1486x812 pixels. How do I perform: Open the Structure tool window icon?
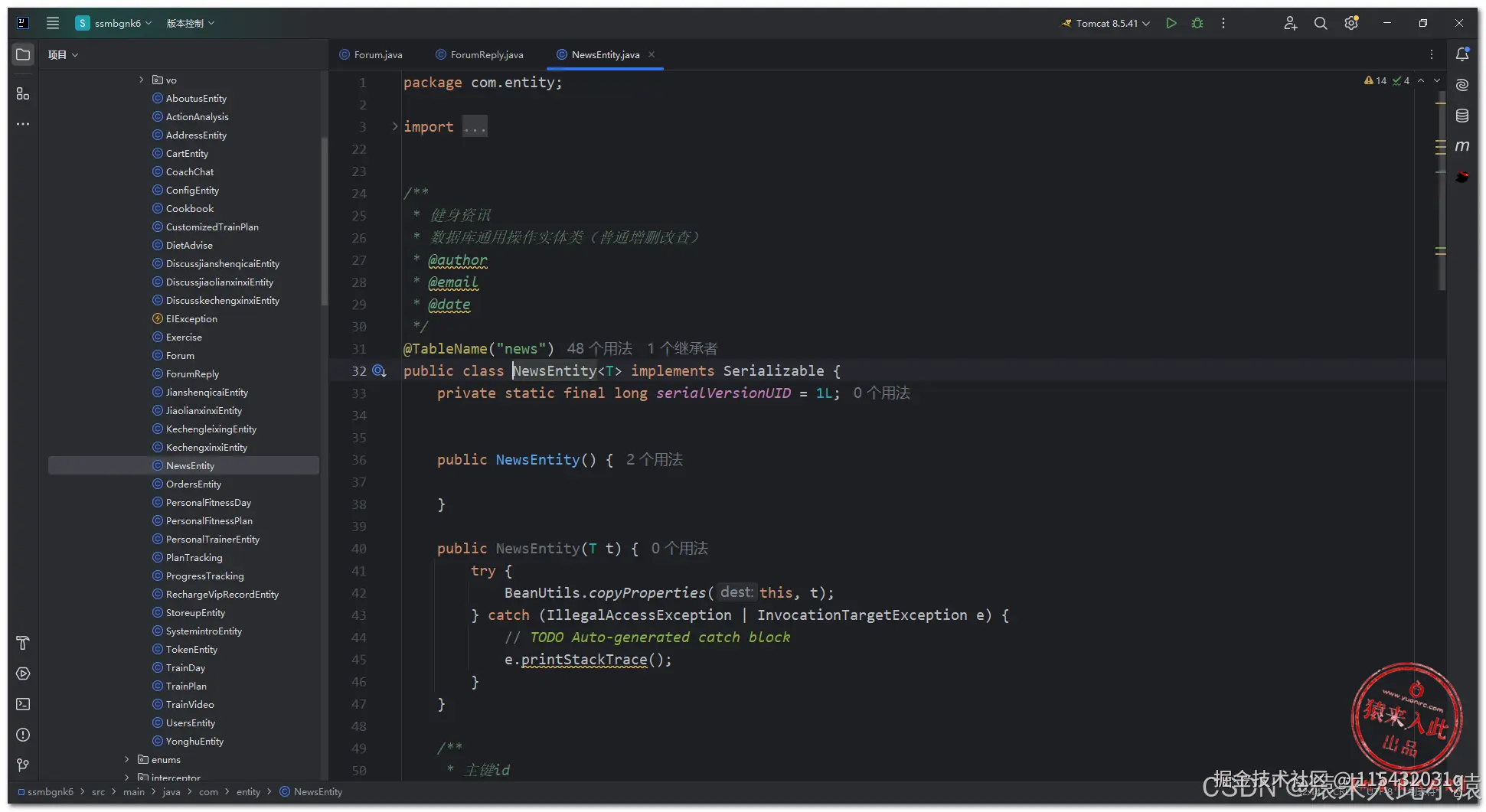[x=23, y=93]
